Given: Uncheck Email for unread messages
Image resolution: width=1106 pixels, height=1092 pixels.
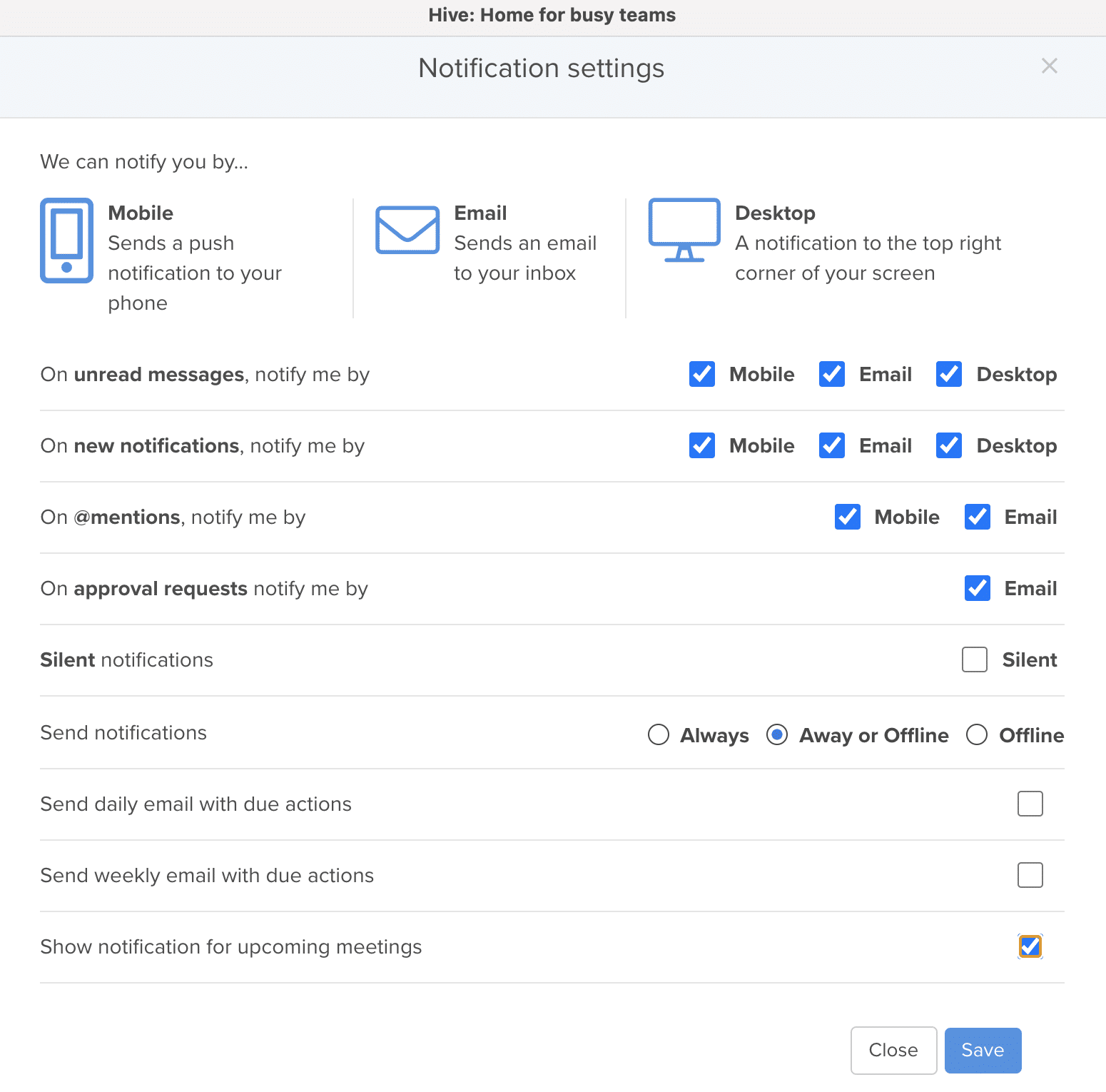Looking at the screenshot, I should tap(831, 374).
